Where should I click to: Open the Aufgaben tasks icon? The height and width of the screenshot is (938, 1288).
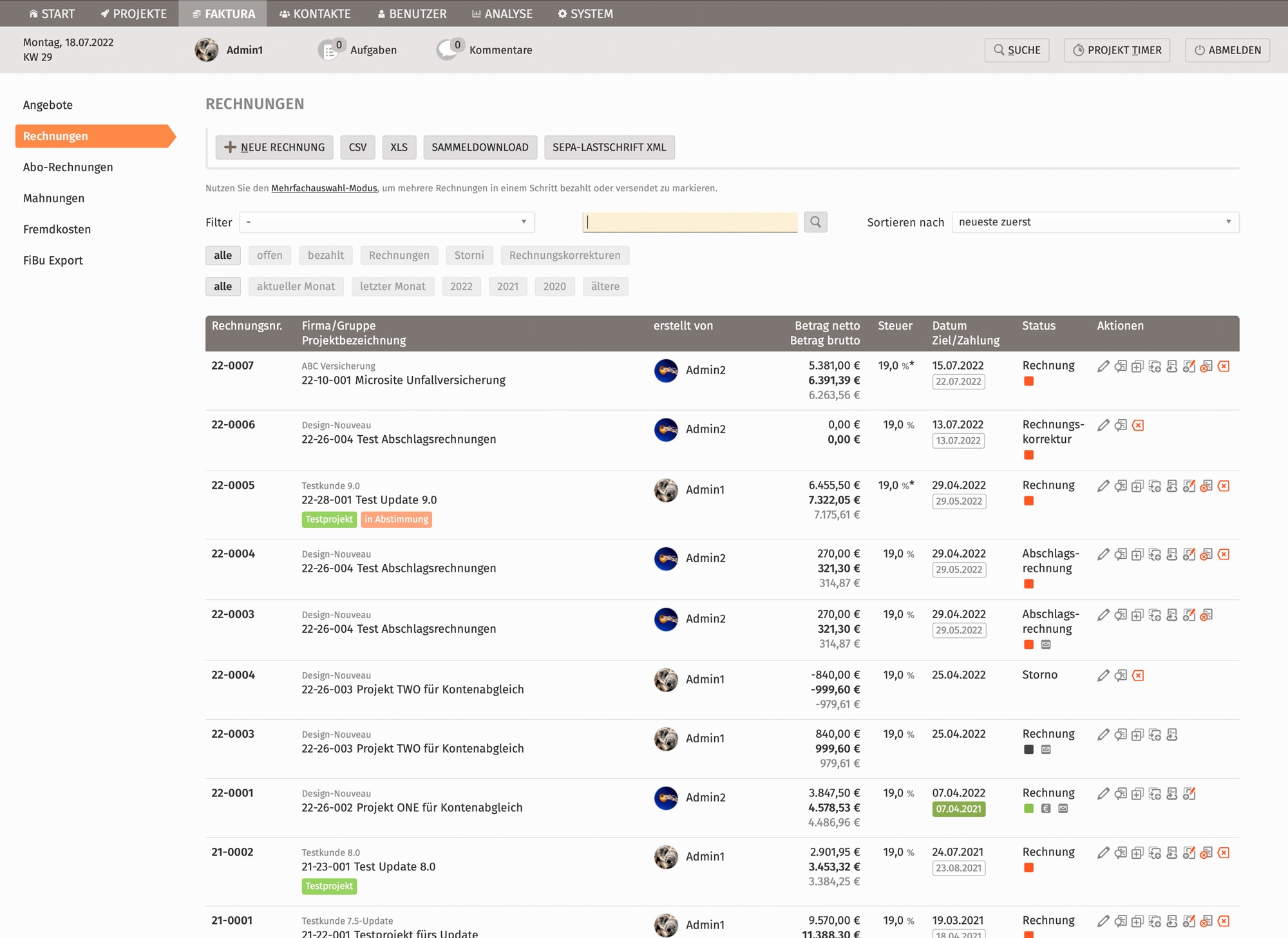click(x=329, y=50)
